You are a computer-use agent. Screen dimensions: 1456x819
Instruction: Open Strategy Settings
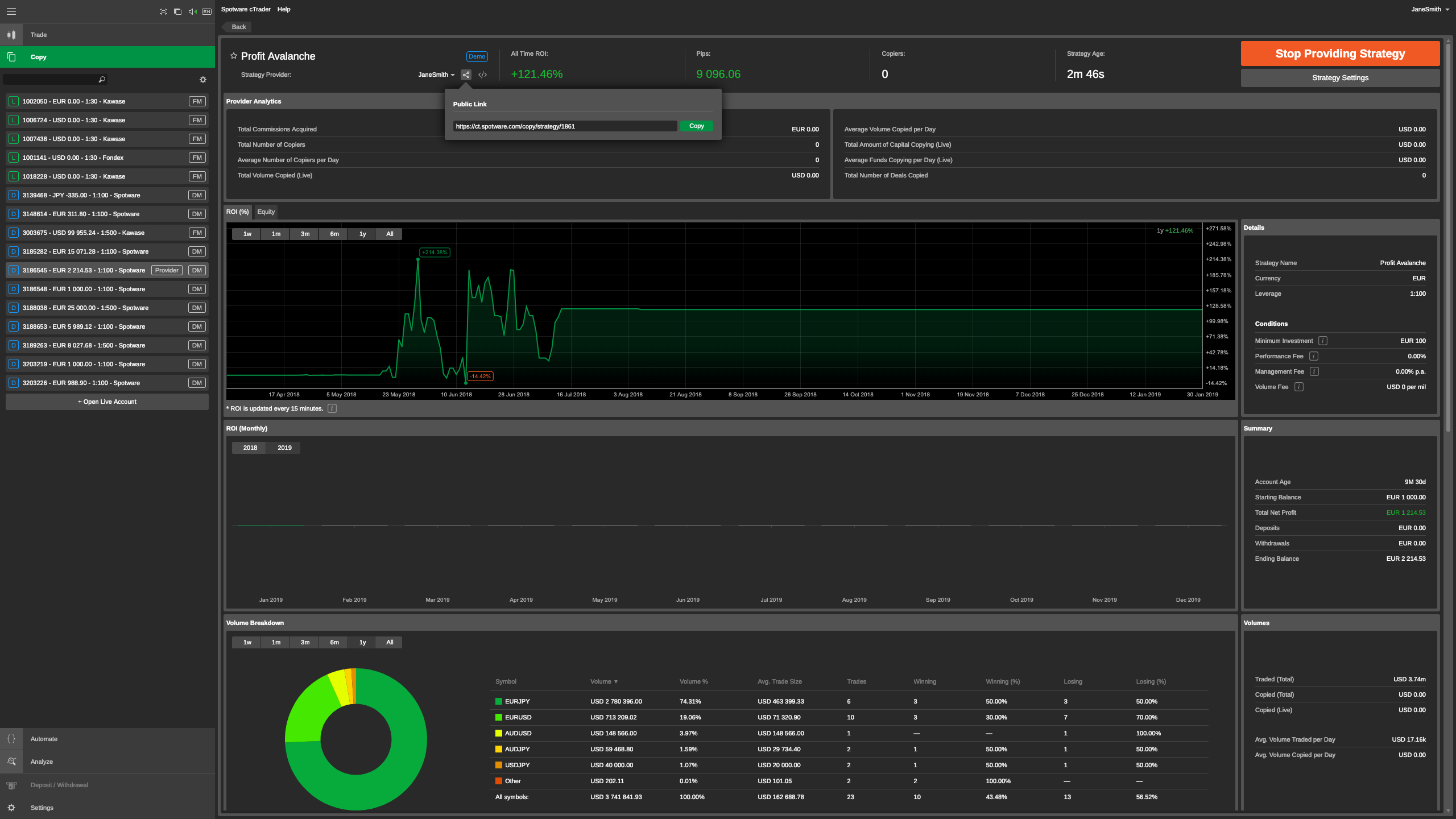(1340, 78)
